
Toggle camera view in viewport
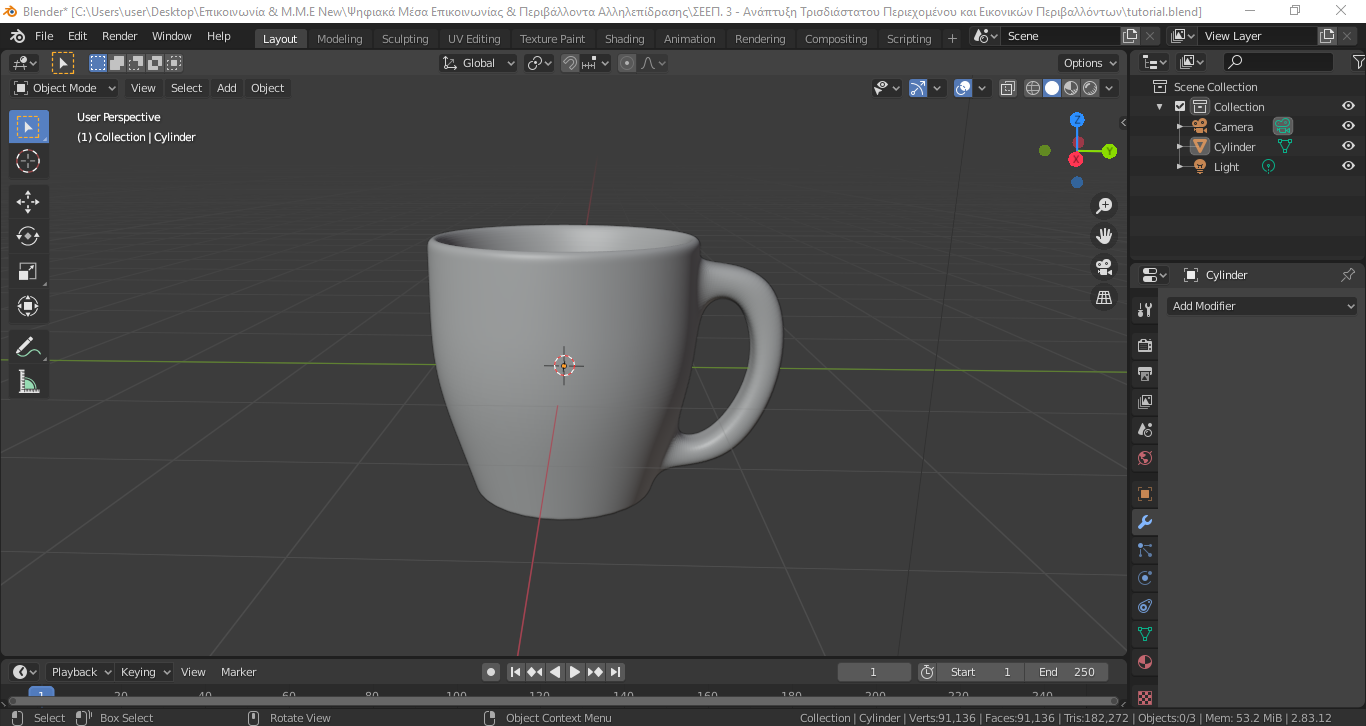coord(1104,267)
